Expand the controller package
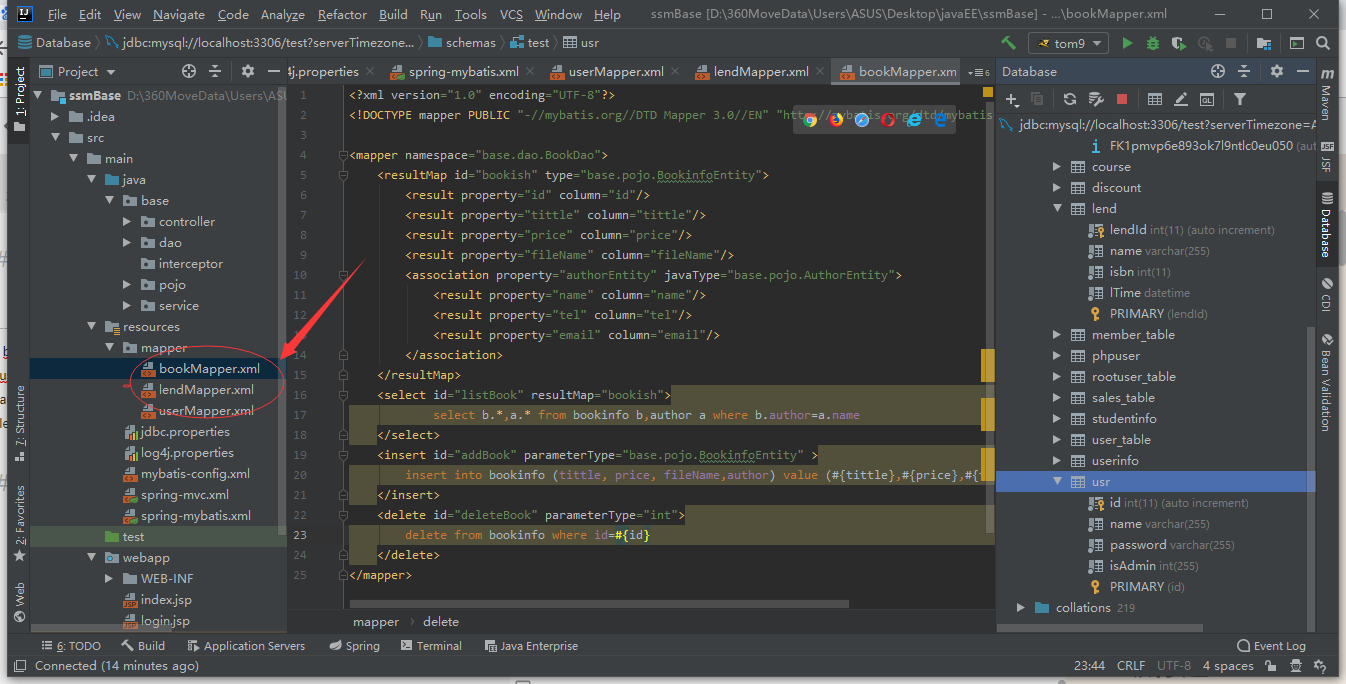 (x=128, y=222)
